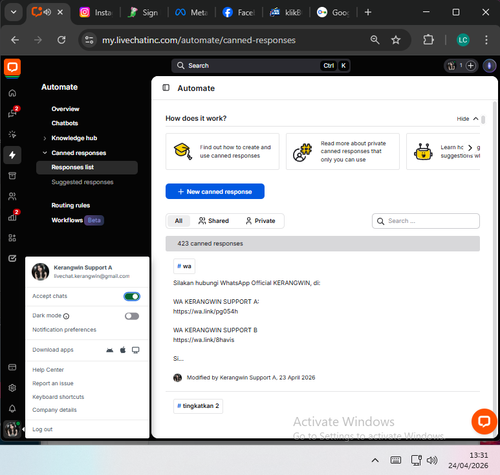Open the Archives box icon in sidebar
500x475 pixels.
tap(12, 176)
